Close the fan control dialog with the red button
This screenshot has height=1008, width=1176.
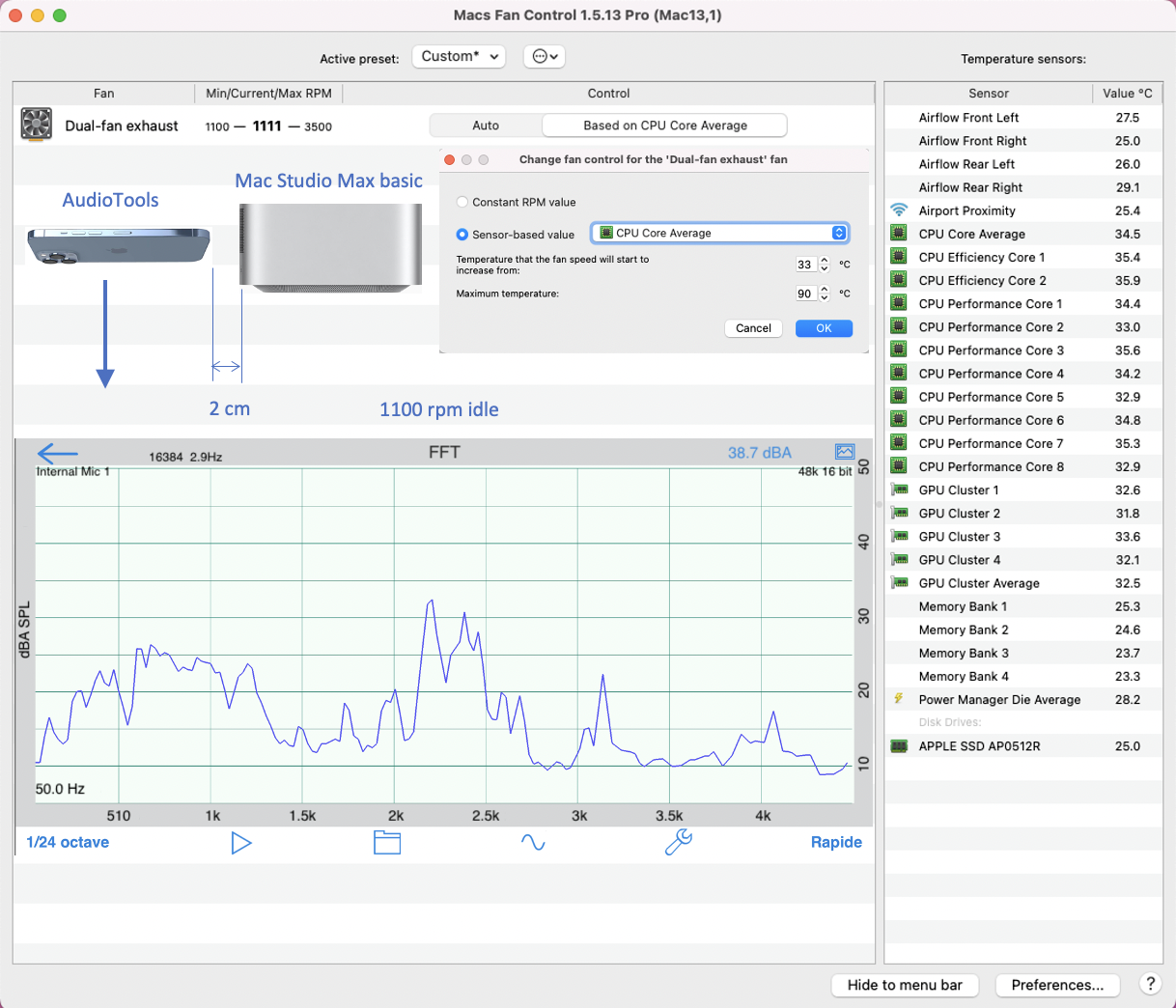pyautogui.click(x=450, y=159)
